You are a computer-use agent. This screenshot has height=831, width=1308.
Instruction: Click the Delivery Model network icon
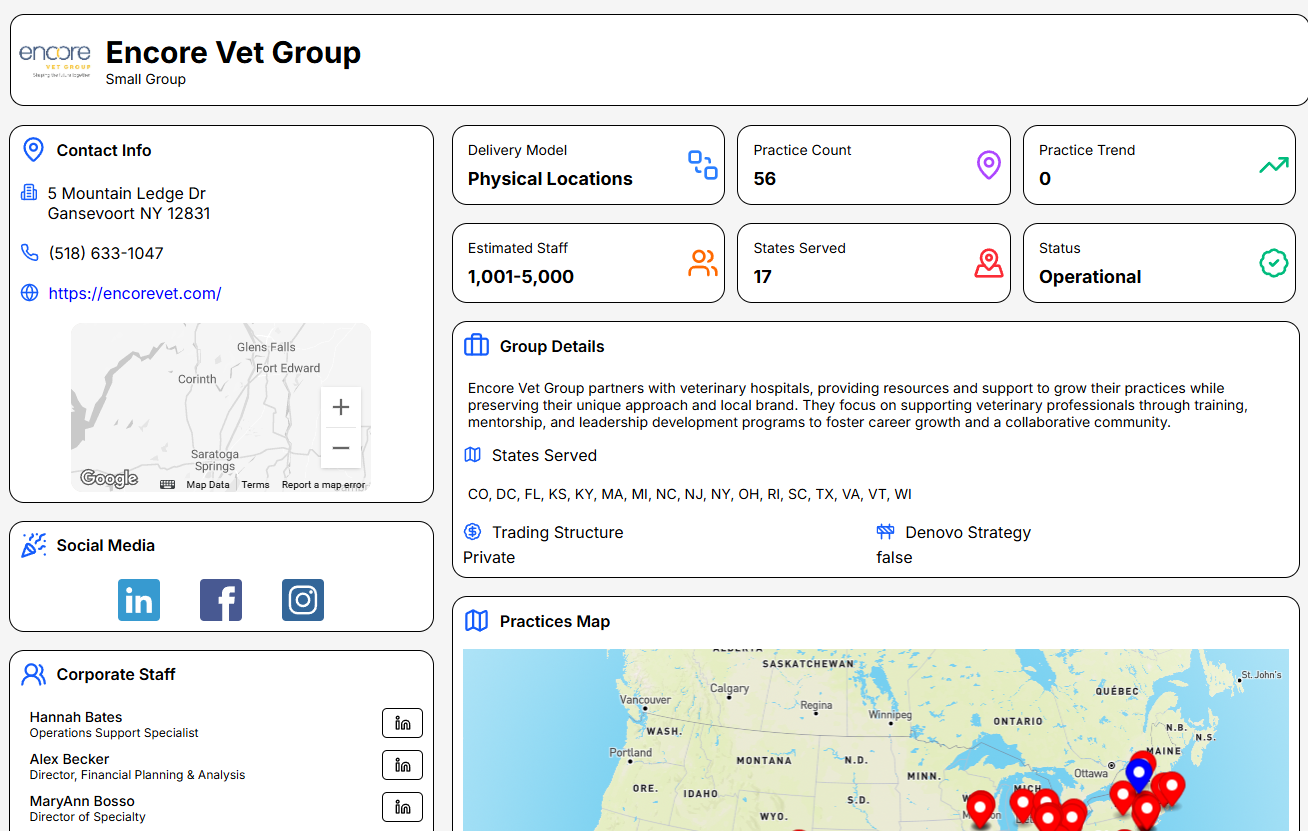click(703, 164)
